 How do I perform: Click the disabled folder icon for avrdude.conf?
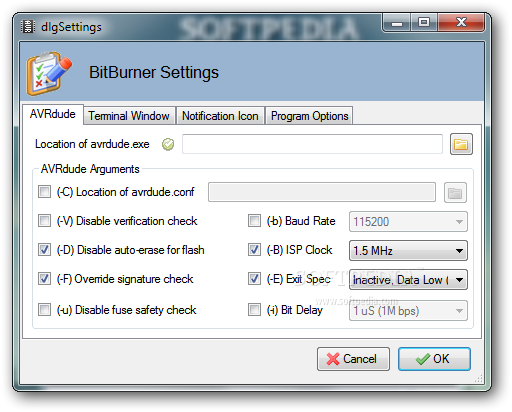click(x=455, y=192)
